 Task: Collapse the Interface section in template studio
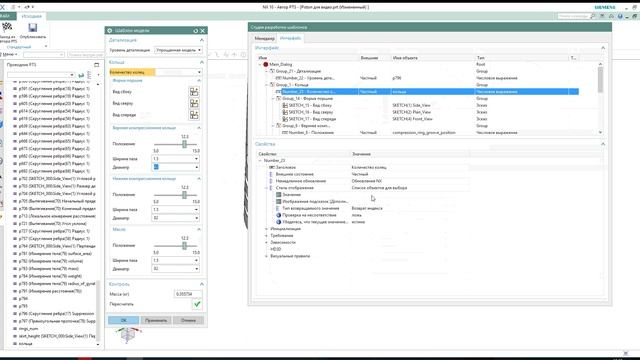click(603, 48)
